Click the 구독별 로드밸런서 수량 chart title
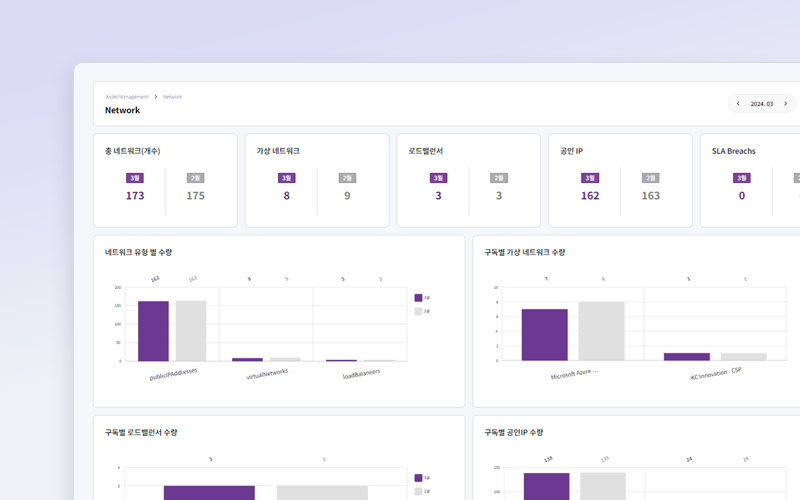 [141, 432]
